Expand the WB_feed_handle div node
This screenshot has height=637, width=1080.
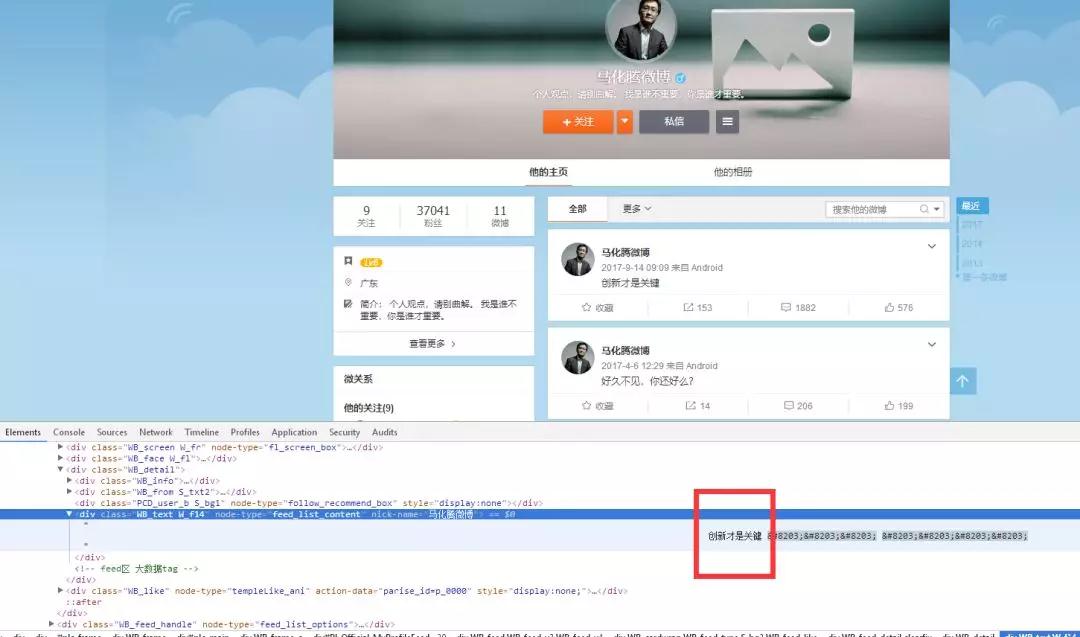(x=52, y=624)
